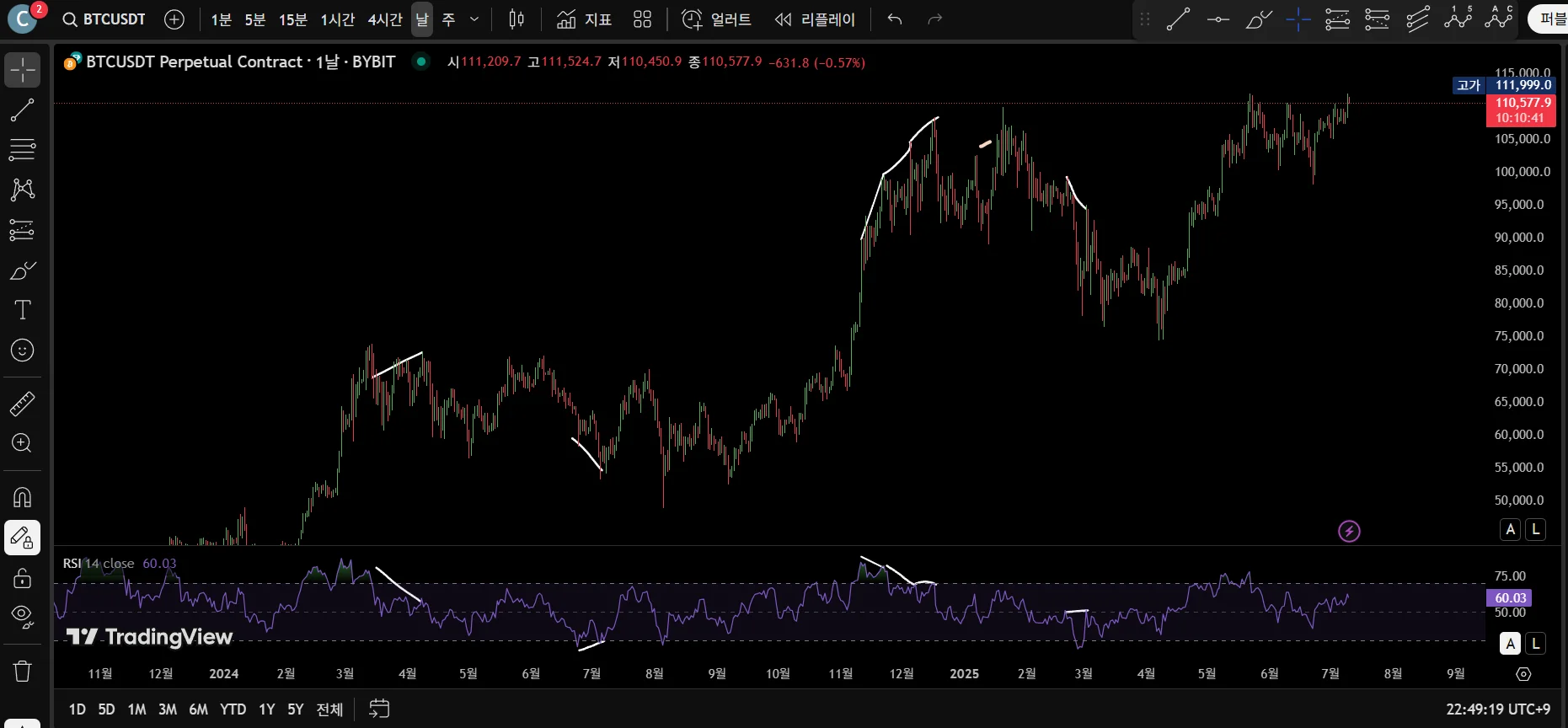1568x728 pixels.
Task: Click the trash delete drawings icon
Action: [x=22, y=671]
